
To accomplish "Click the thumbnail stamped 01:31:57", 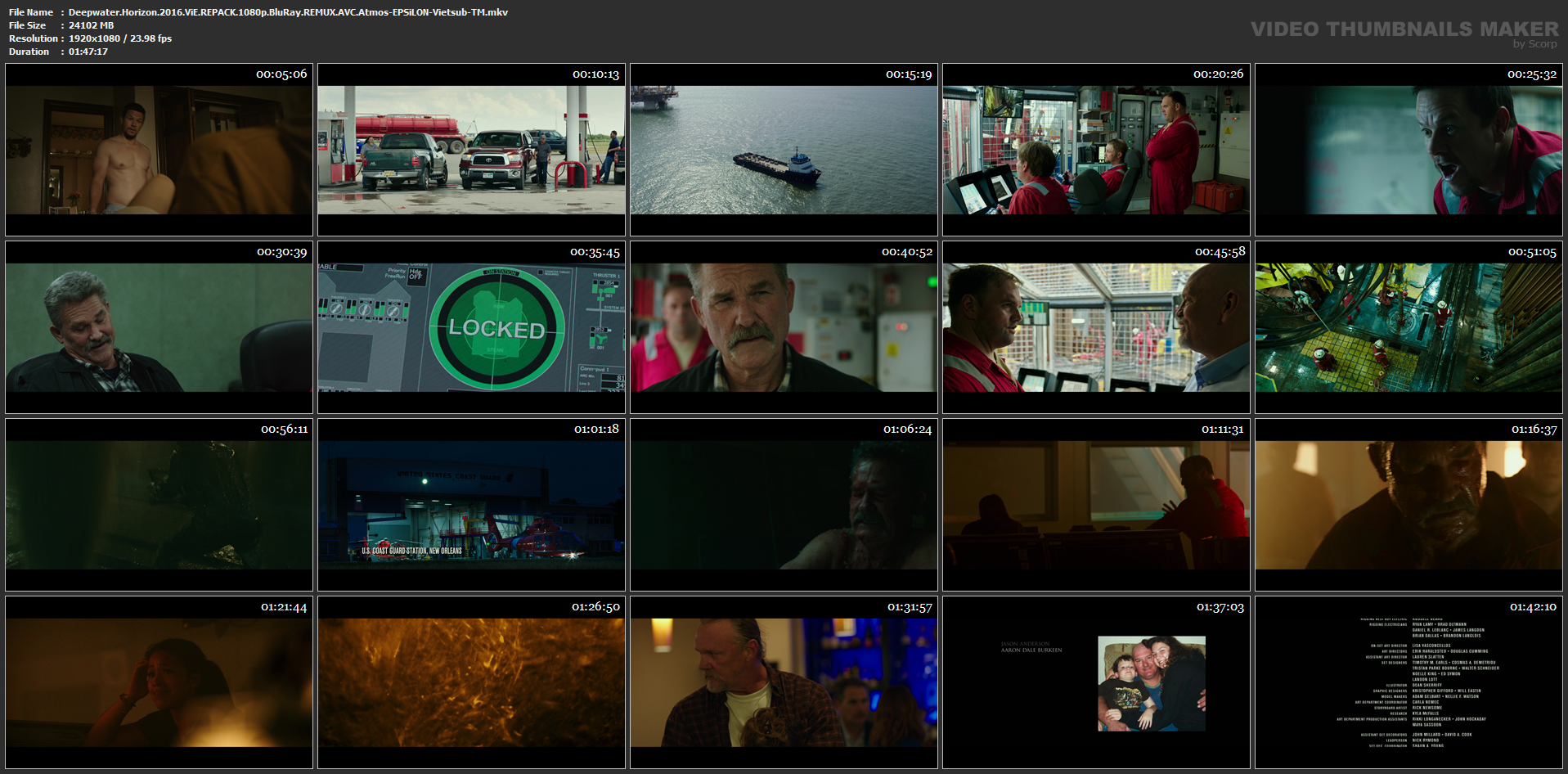I will 784,682.
